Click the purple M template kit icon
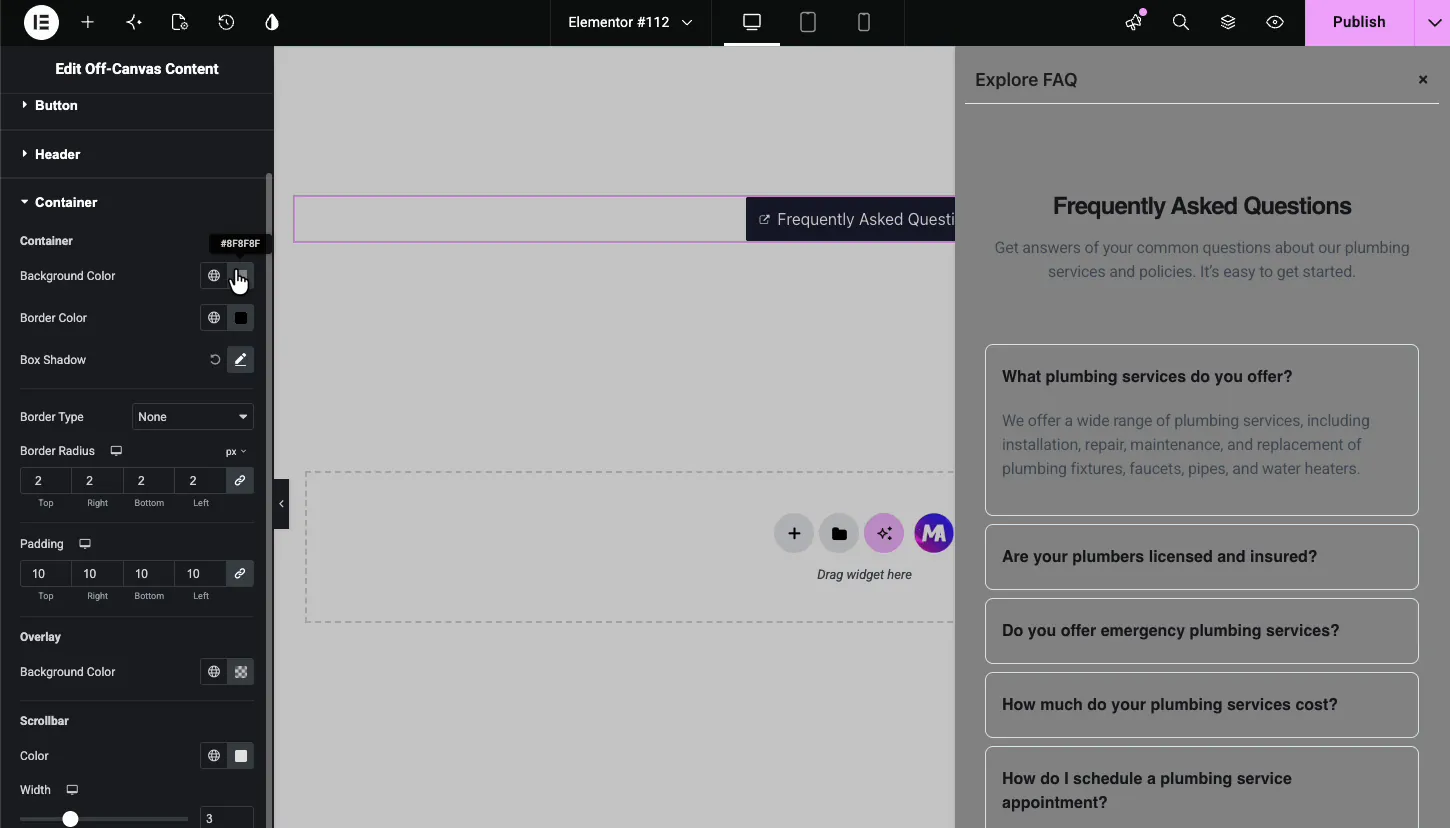Image resolution: width=1450 pixels, height=828 pixels. pyautogui.click(x=933, y=533)
